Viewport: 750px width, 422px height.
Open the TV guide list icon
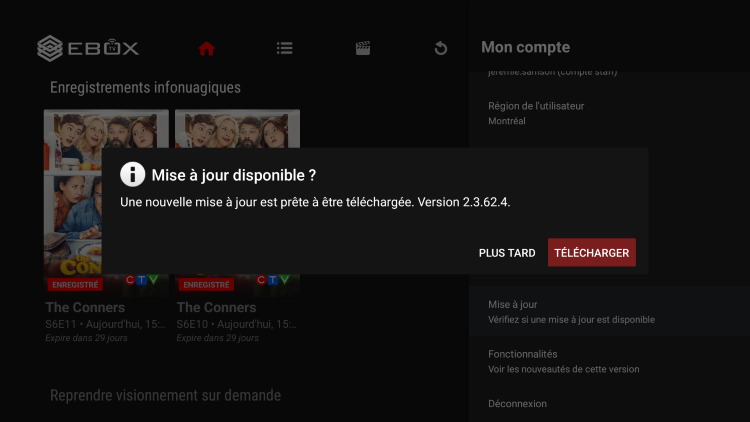285,48
